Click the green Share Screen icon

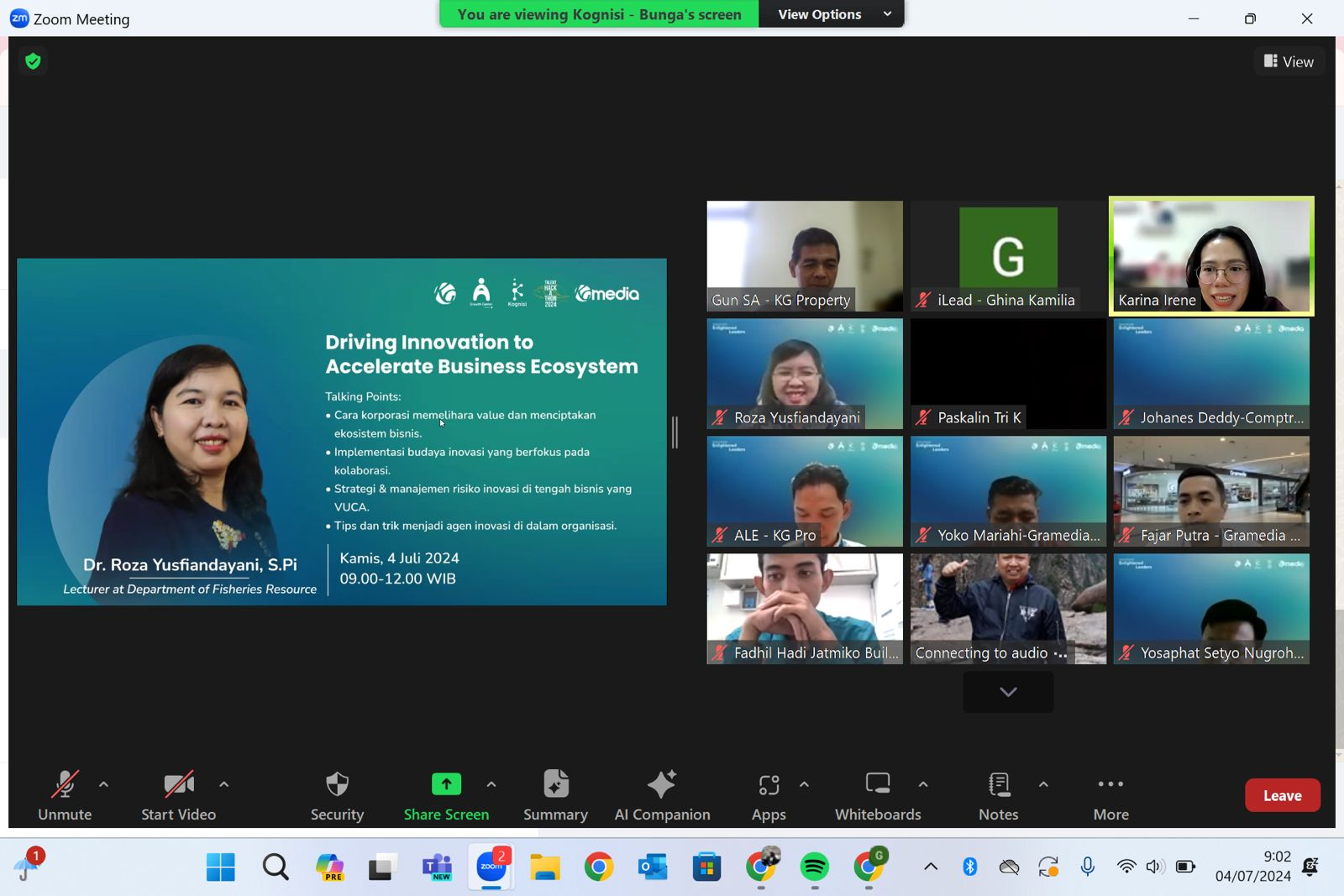tap(446, 784)
